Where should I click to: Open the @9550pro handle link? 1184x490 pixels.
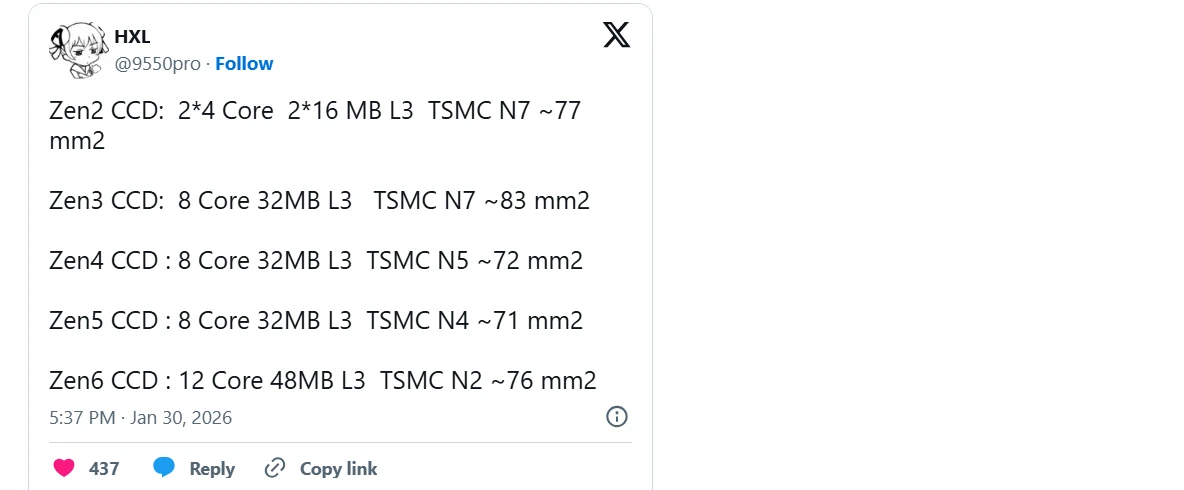(158, 64)
